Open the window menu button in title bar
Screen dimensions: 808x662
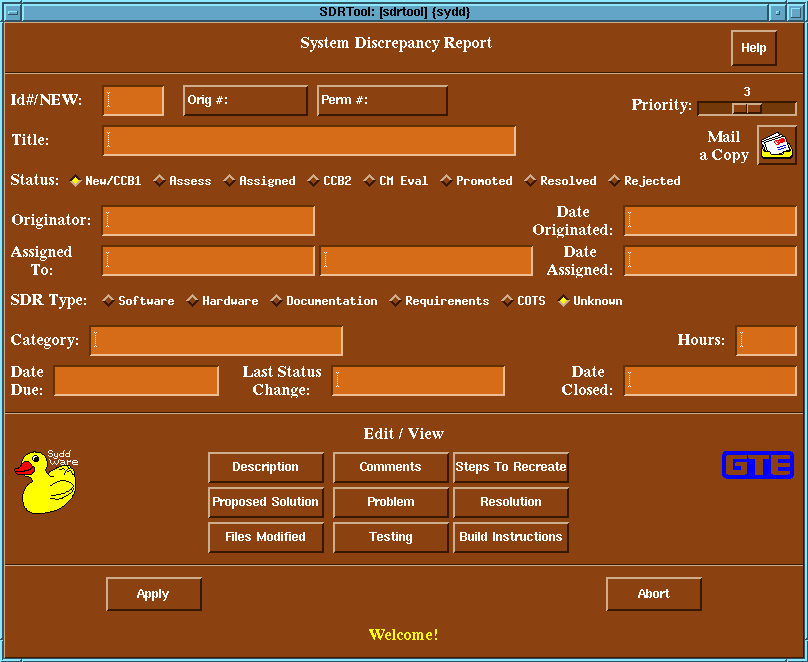pyautogui.click(x=12, y=12)
